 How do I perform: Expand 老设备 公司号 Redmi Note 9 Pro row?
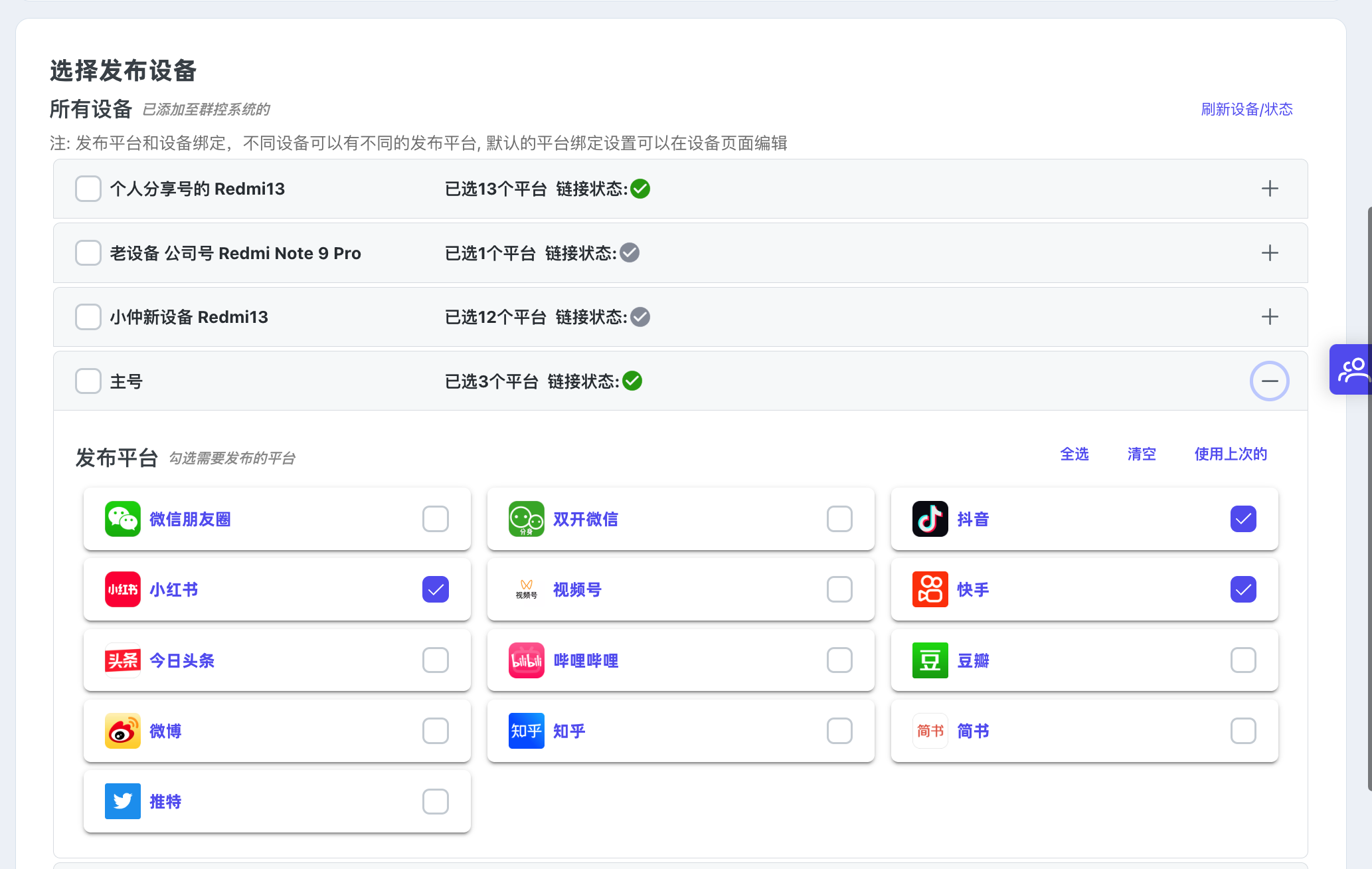pyautogui.click(x=1269, y=253)
